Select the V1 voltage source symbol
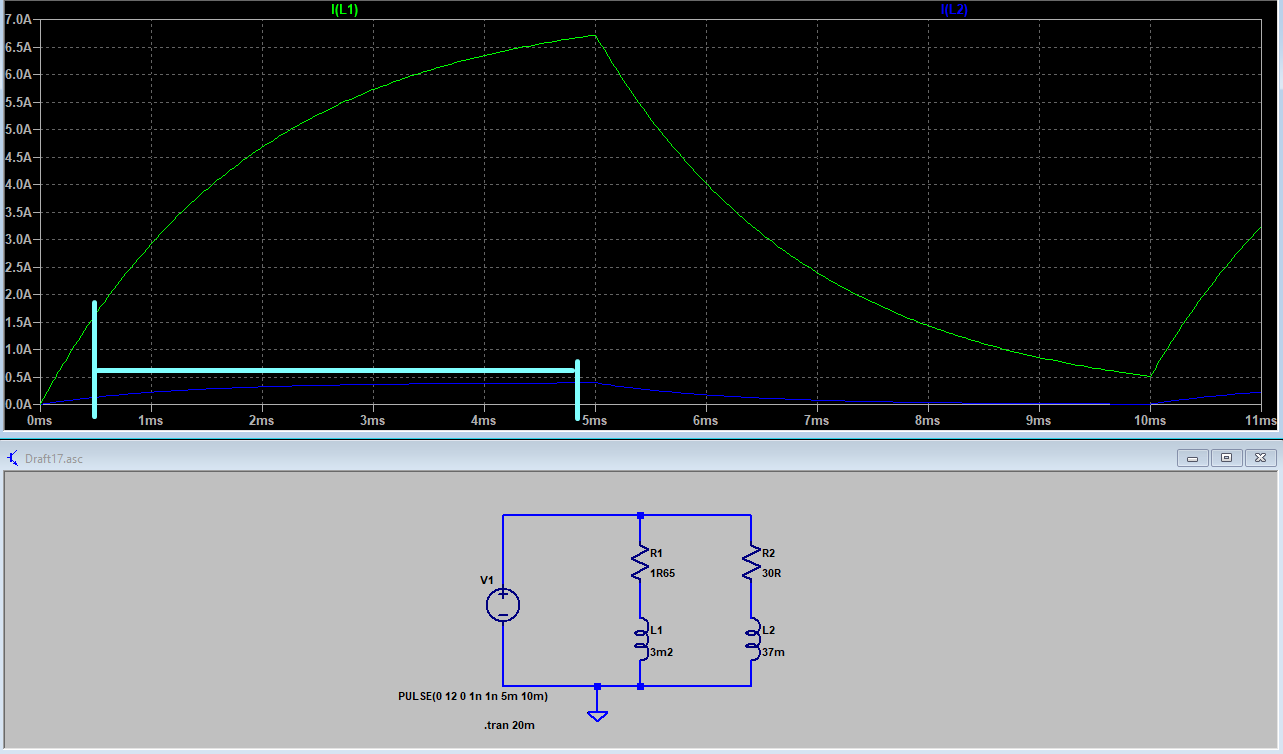 (503, 604)
